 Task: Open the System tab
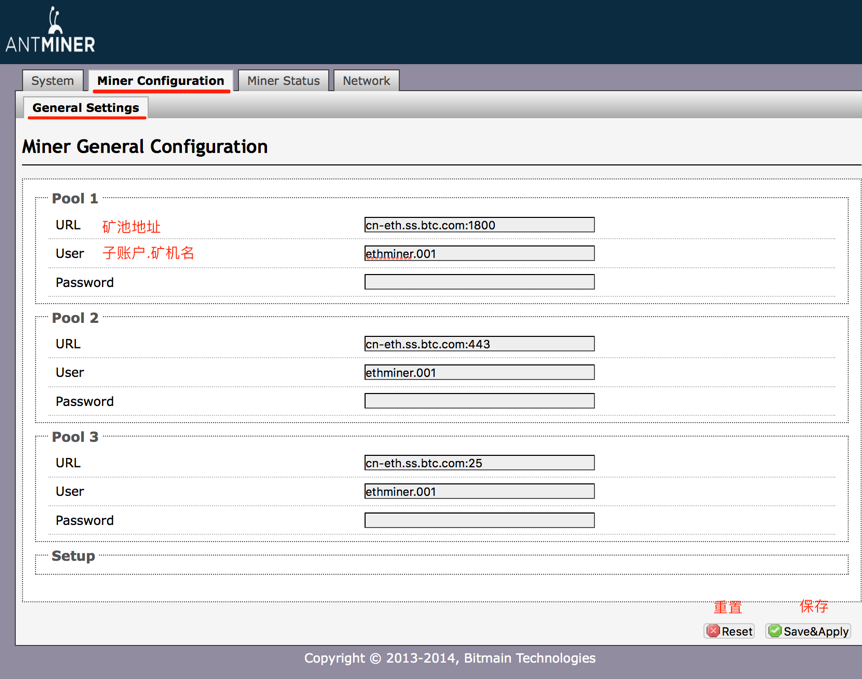(53, 81)
